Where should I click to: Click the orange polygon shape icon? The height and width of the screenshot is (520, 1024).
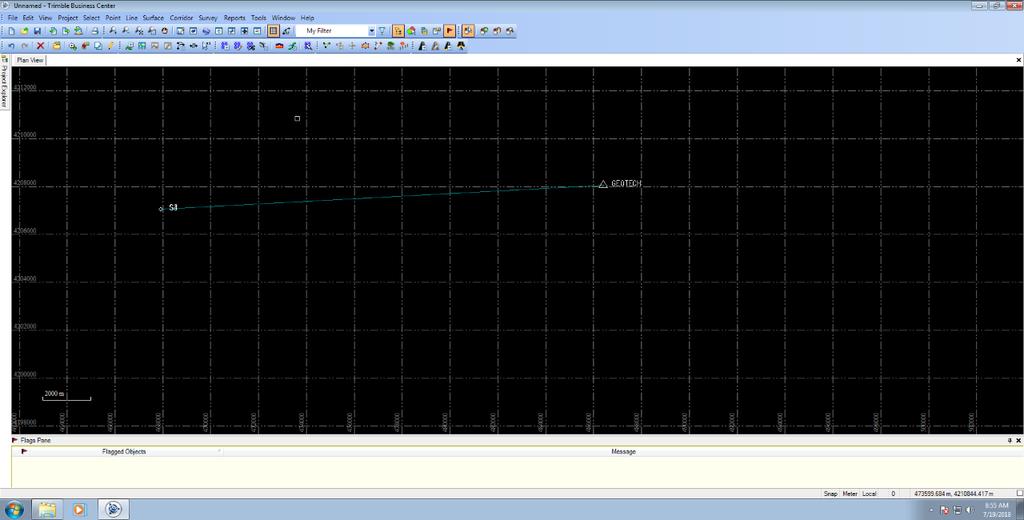[365, 46]
